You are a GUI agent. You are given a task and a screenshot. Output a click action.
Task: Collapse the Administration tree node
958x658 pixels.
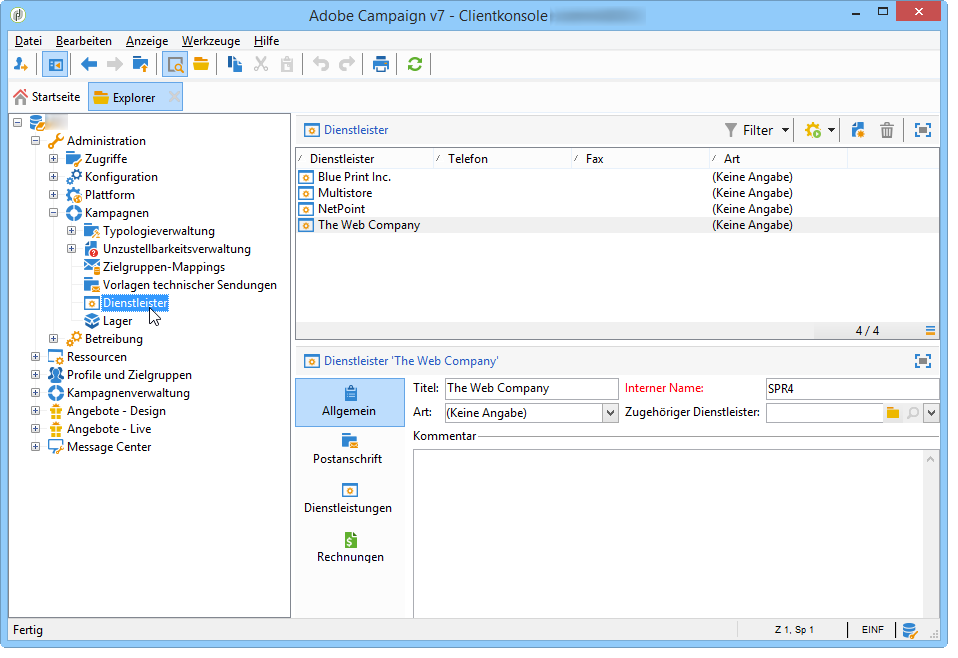tap(35, 141)
